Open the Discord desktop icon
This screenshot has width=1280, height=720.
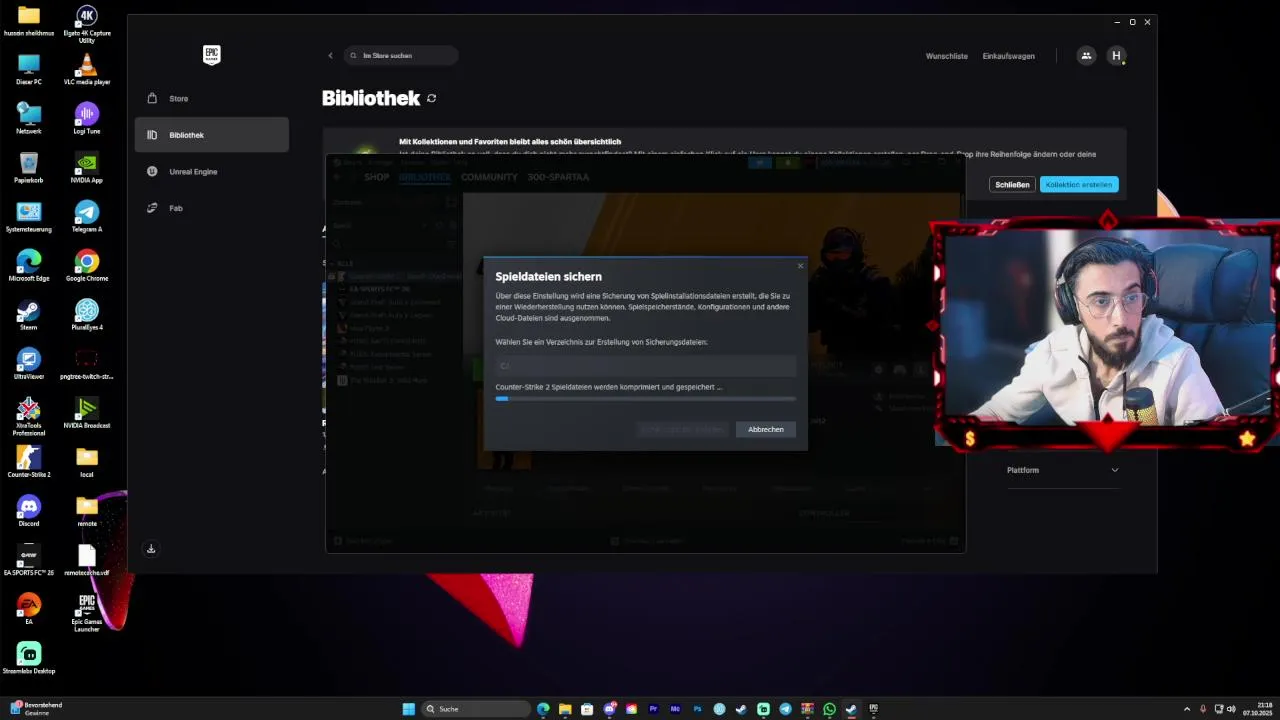[x=28, y=511]
